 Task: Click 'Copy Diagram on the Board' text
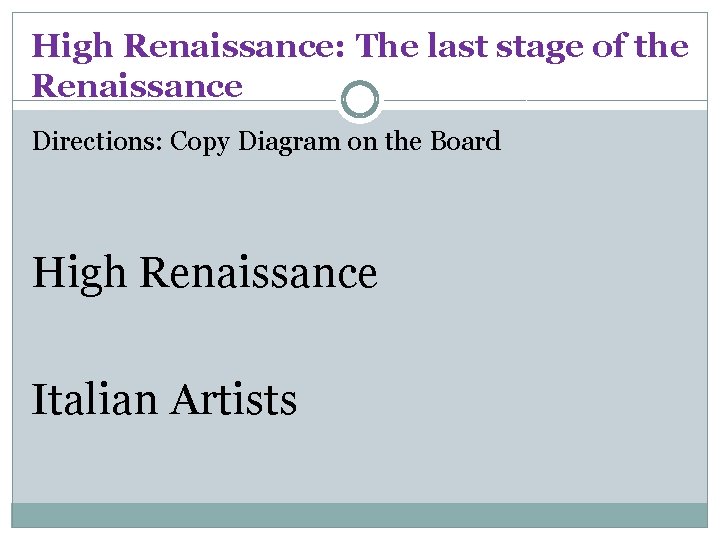click(335, 141)
